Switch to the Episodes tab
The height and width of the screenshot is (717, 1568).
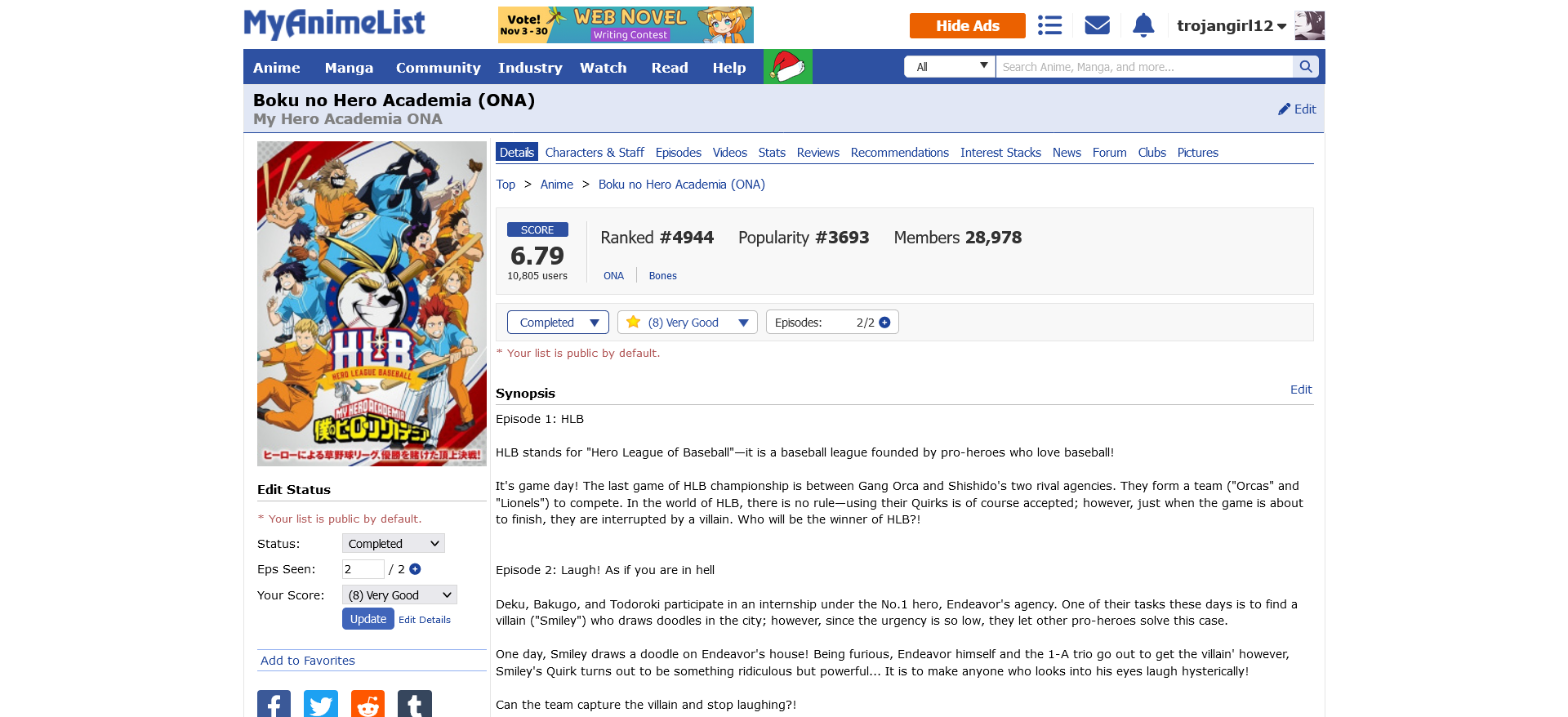[x=678, y=153]
